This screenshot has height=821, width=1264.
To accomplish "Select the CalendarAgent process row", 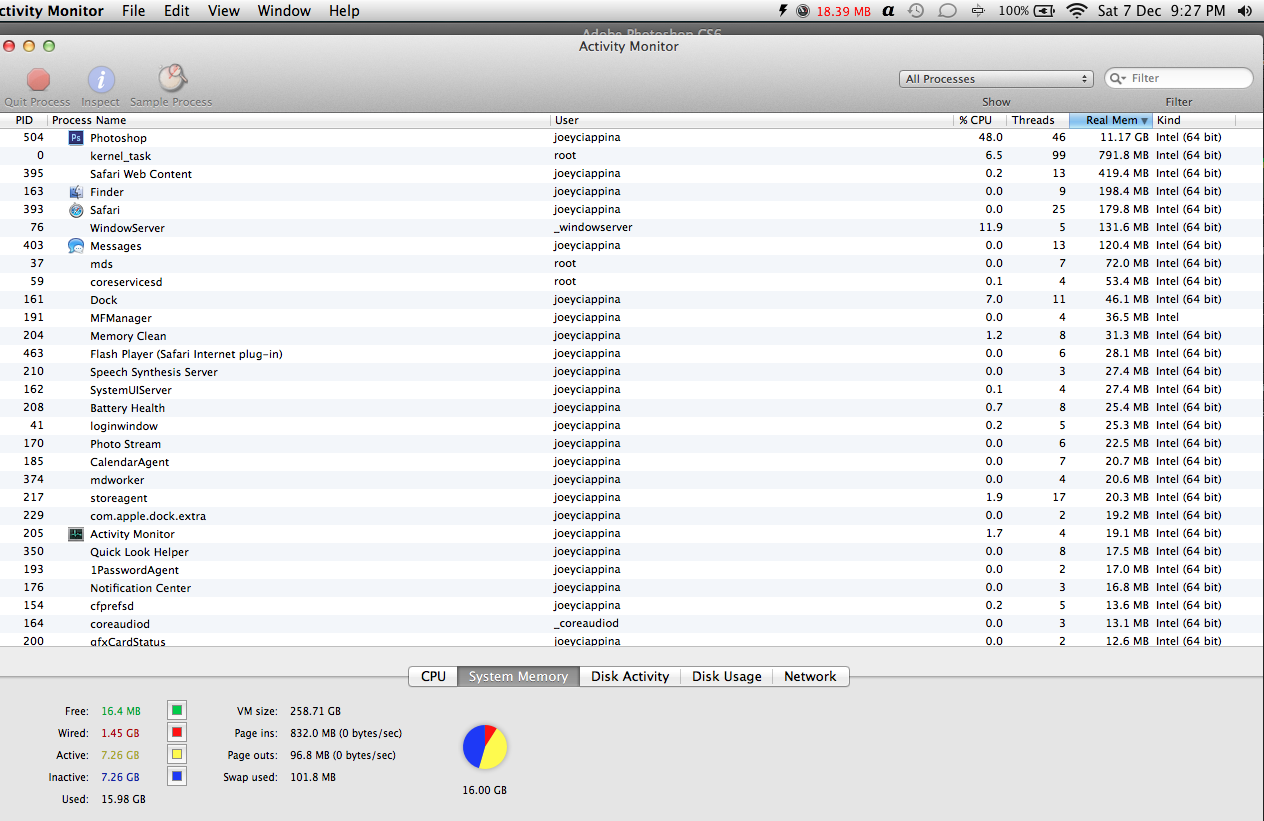I will pyautogui.click(x=632, y=462).
